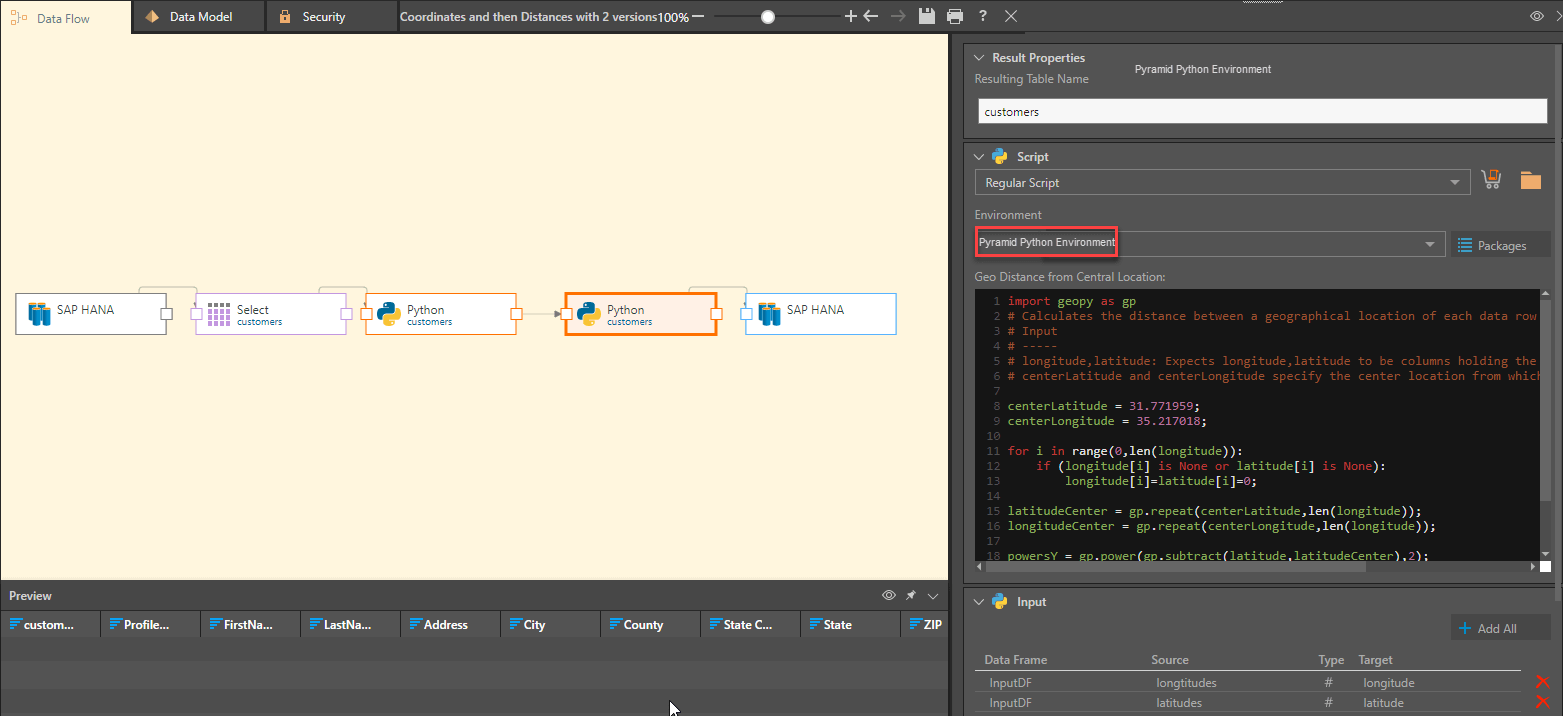Screen dimensions: 1563x716
Task: Select the SAP HANA target node
Action: (x=821, y=314)
